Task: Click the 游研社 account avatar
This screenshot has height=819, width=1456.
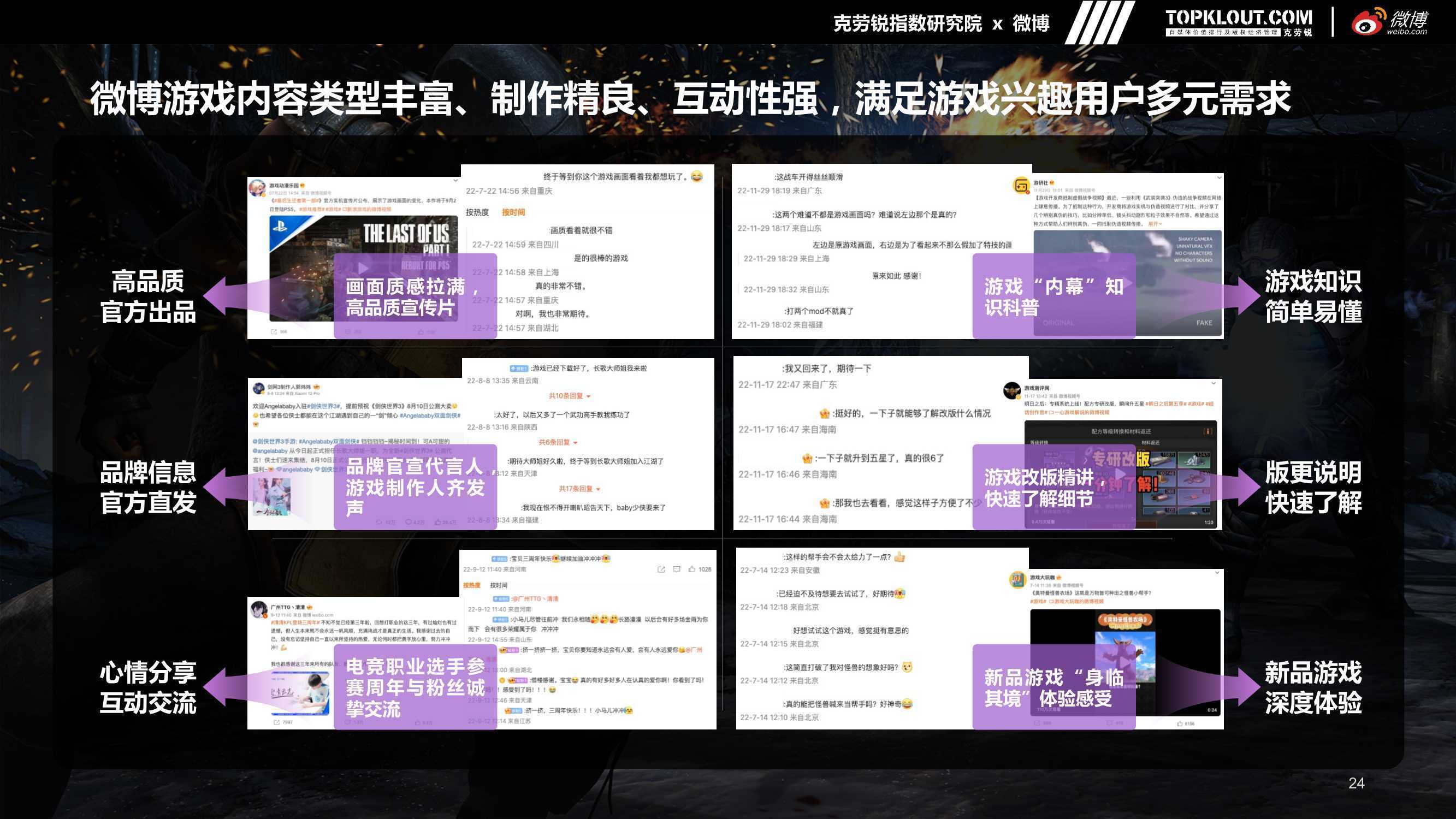Action: 1020,186
